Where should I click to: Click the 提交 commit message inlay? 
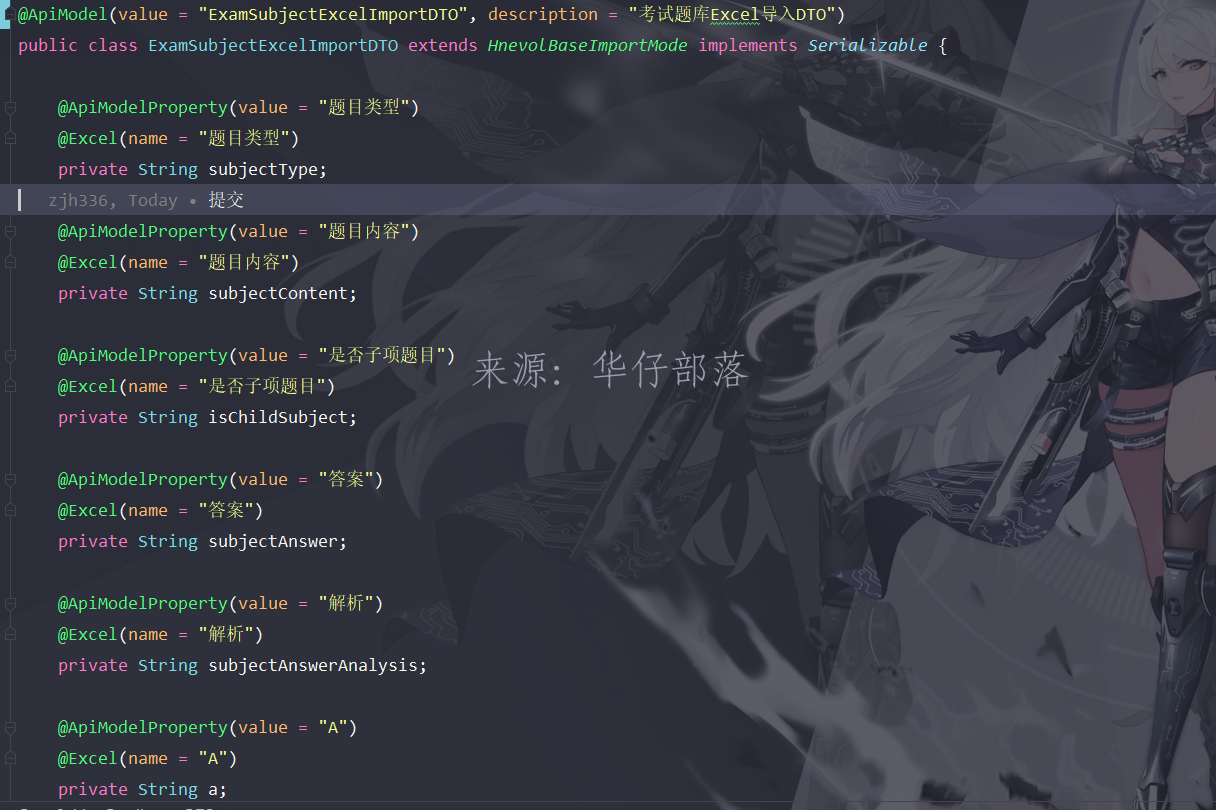[x=226, y=200]
